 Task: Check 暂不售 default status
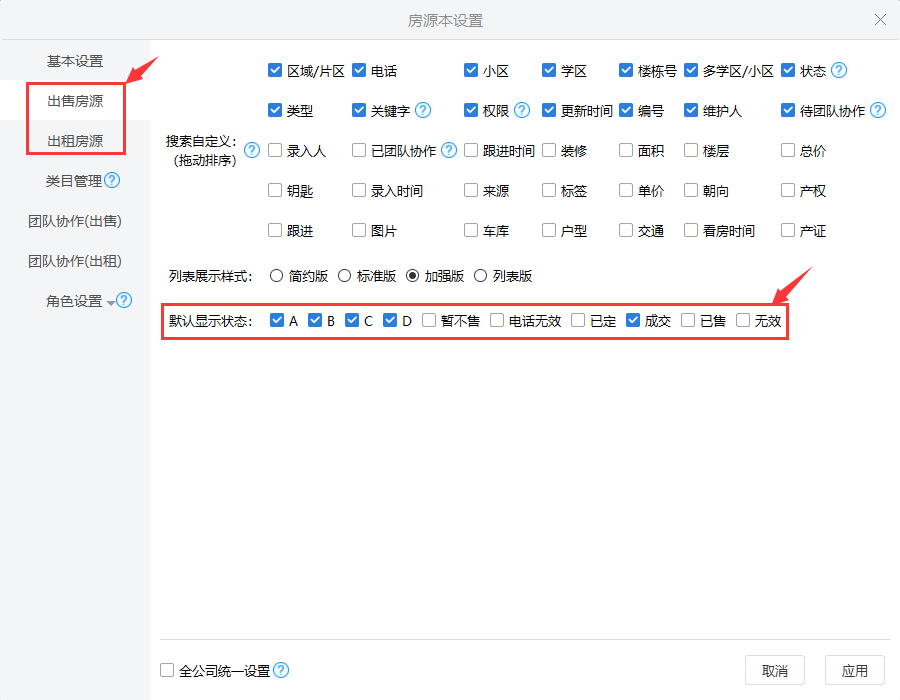(x=429, y=320)
